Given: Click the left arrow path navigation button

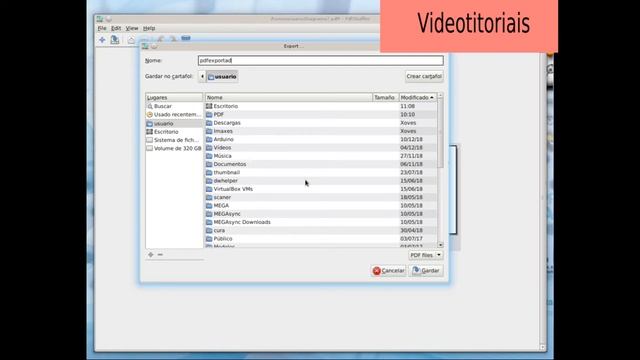Looking at the screenshot, I should 202,76.
